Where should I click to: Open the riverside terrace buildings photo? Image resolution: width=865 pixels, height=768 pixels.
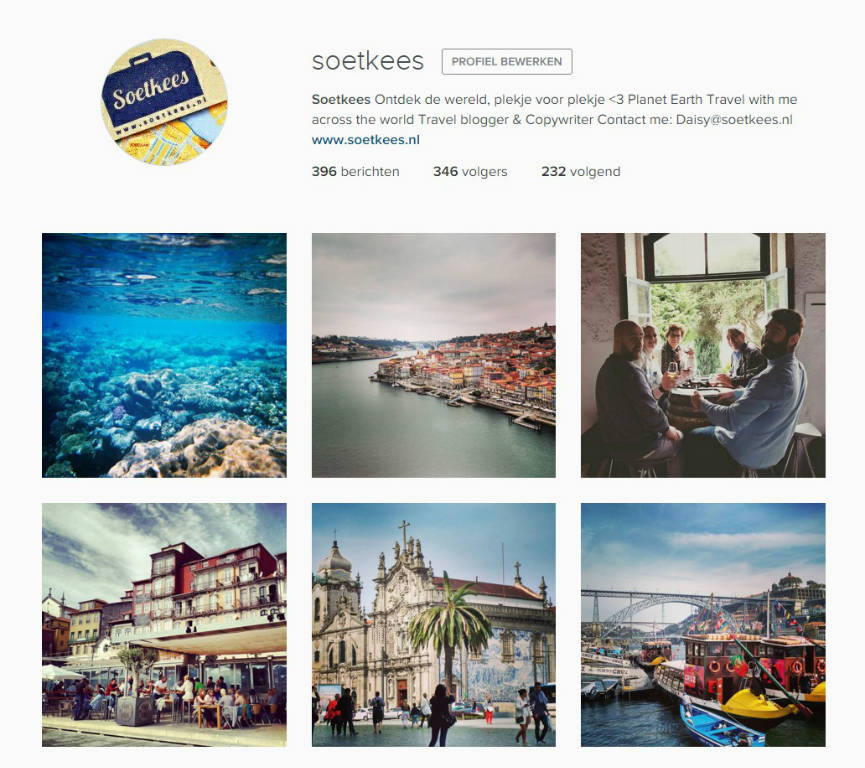(x=164, y=625)
